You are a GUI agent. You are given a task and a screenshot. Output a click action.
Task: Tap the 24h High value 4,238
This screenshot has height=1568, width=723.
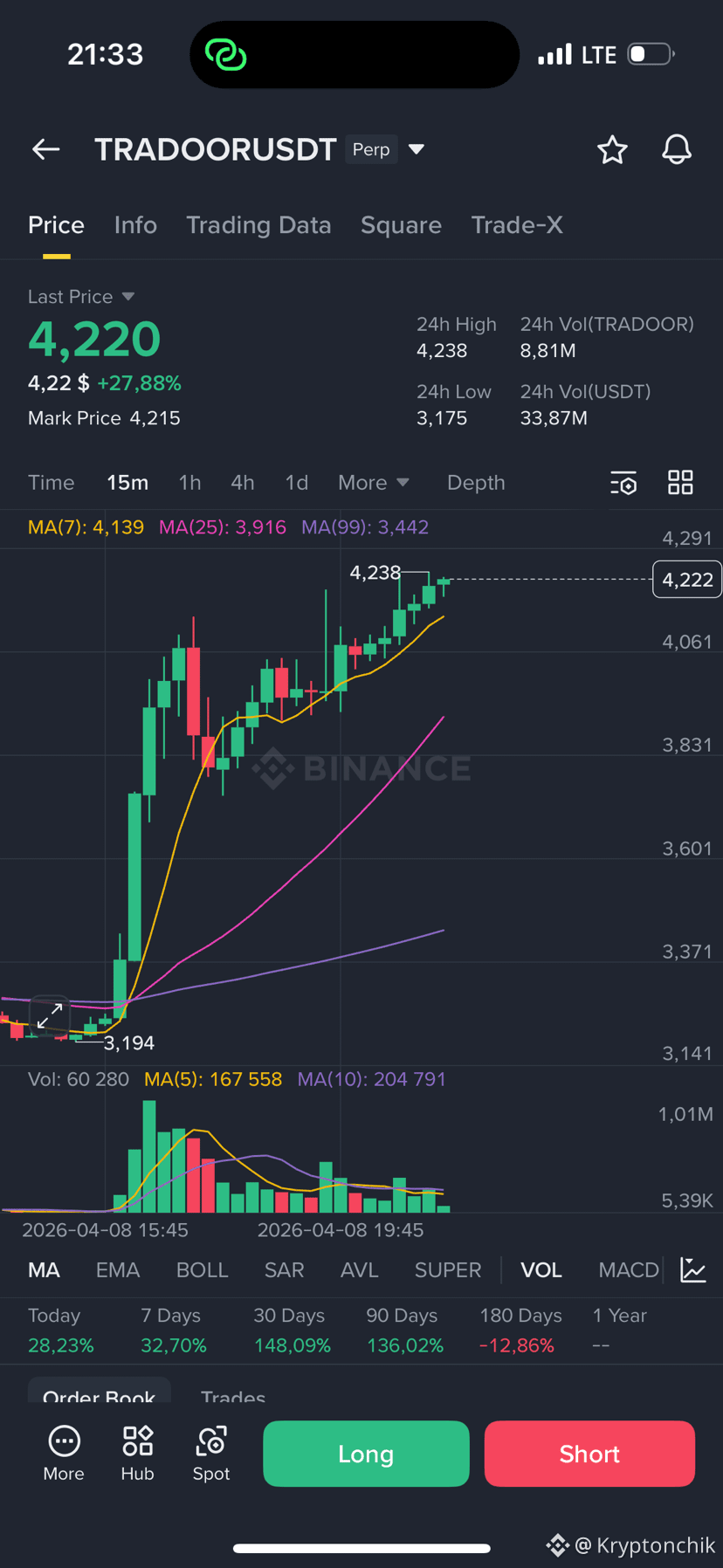pyautogui.click(x=442, y=351)
